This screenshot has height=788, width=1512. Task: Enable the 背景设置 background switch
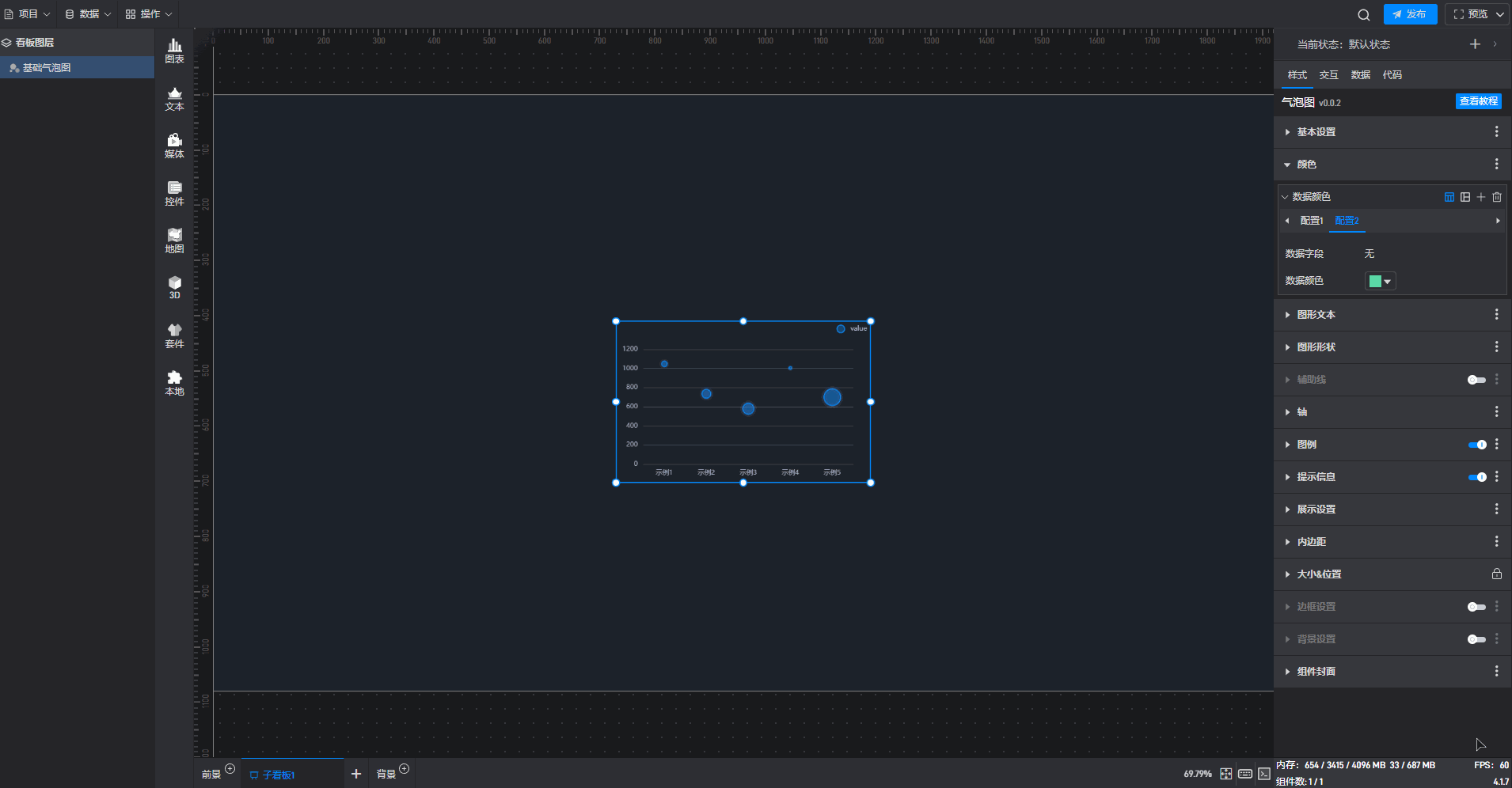pyautogui.click(x=1476, y=640)
